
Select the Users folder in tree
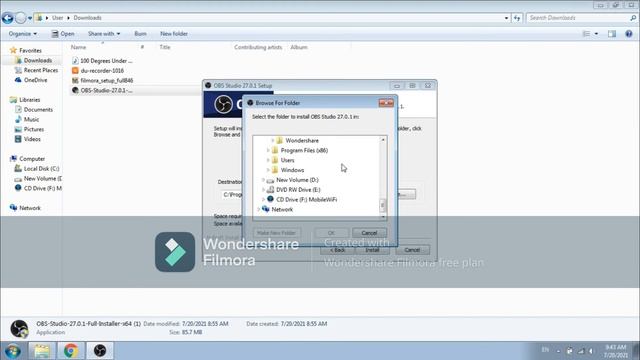[287, 160]
